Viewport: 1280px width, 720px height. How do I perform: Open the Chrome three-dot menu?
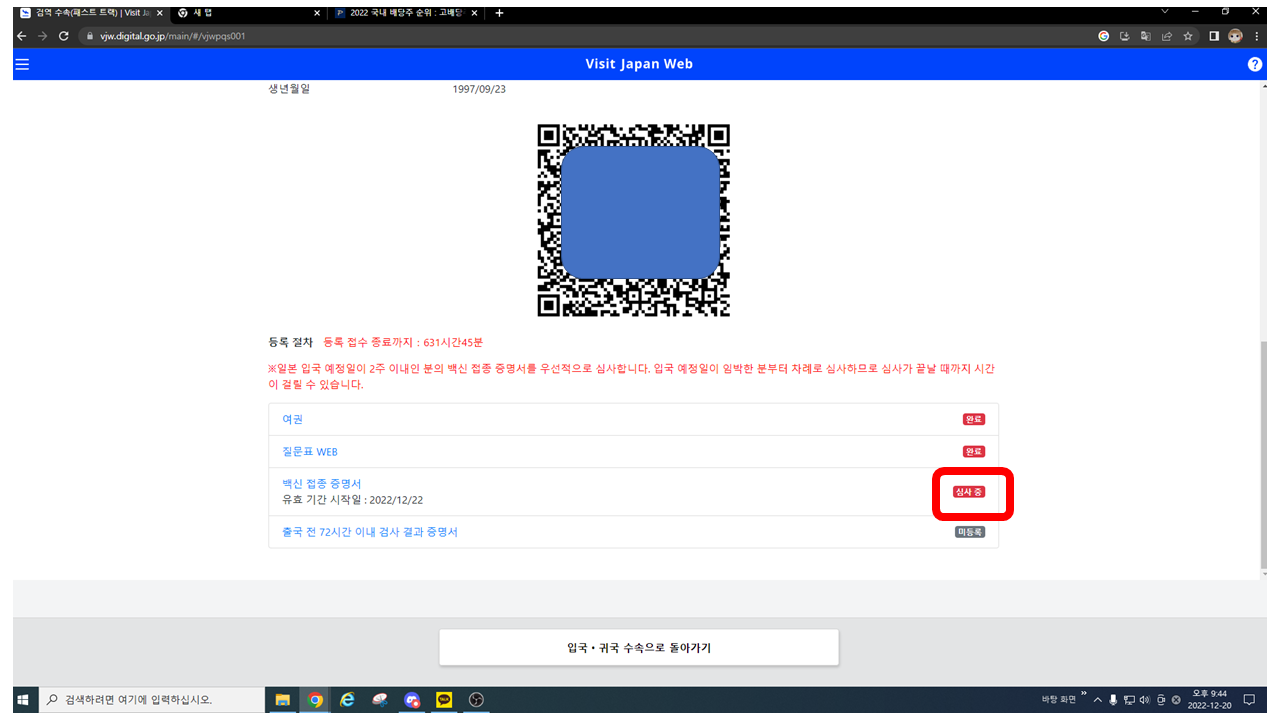coord(1256,36)
